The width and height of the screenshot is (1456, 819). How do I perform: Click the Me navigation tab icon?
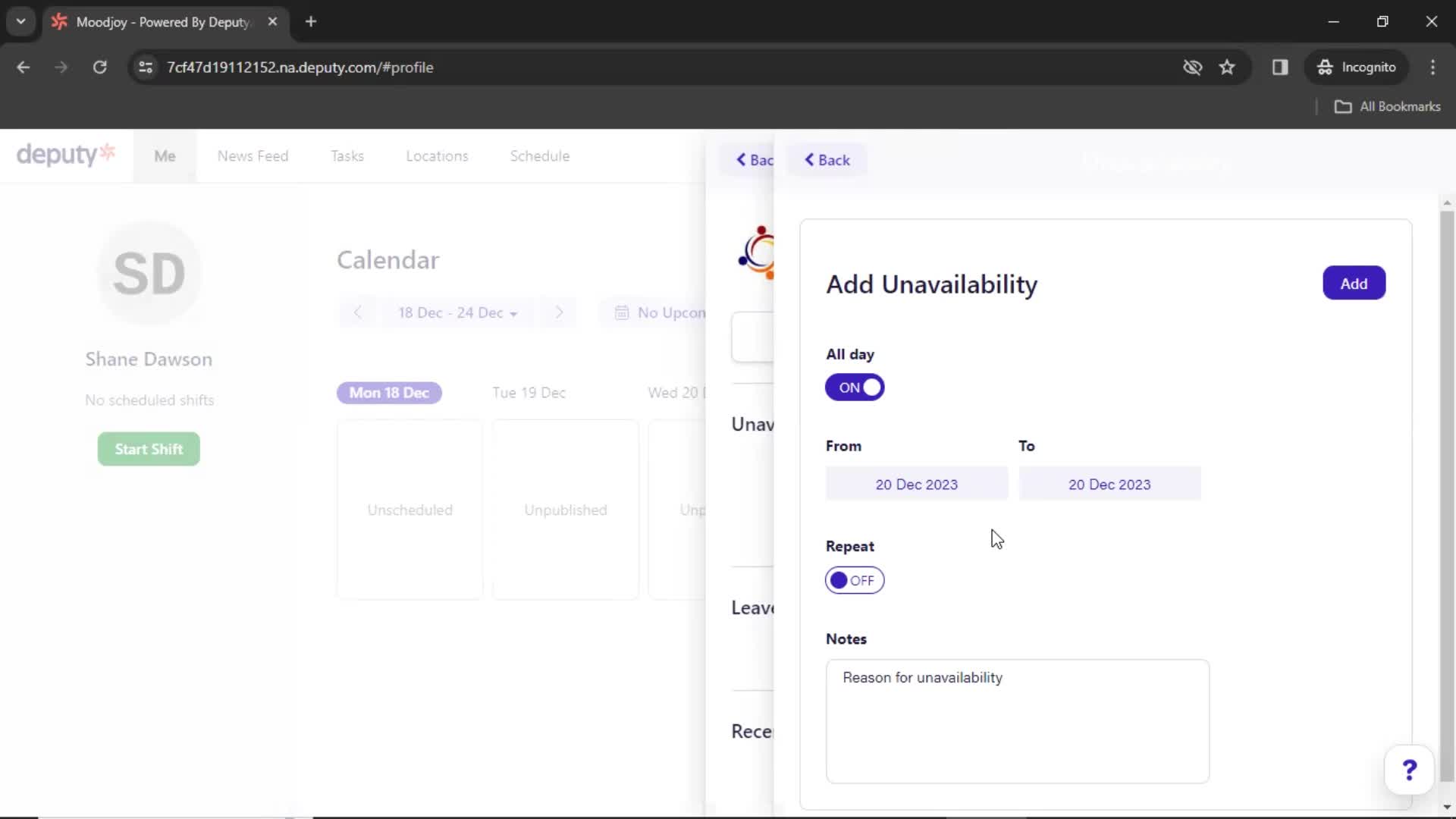[x=165, y=156]
